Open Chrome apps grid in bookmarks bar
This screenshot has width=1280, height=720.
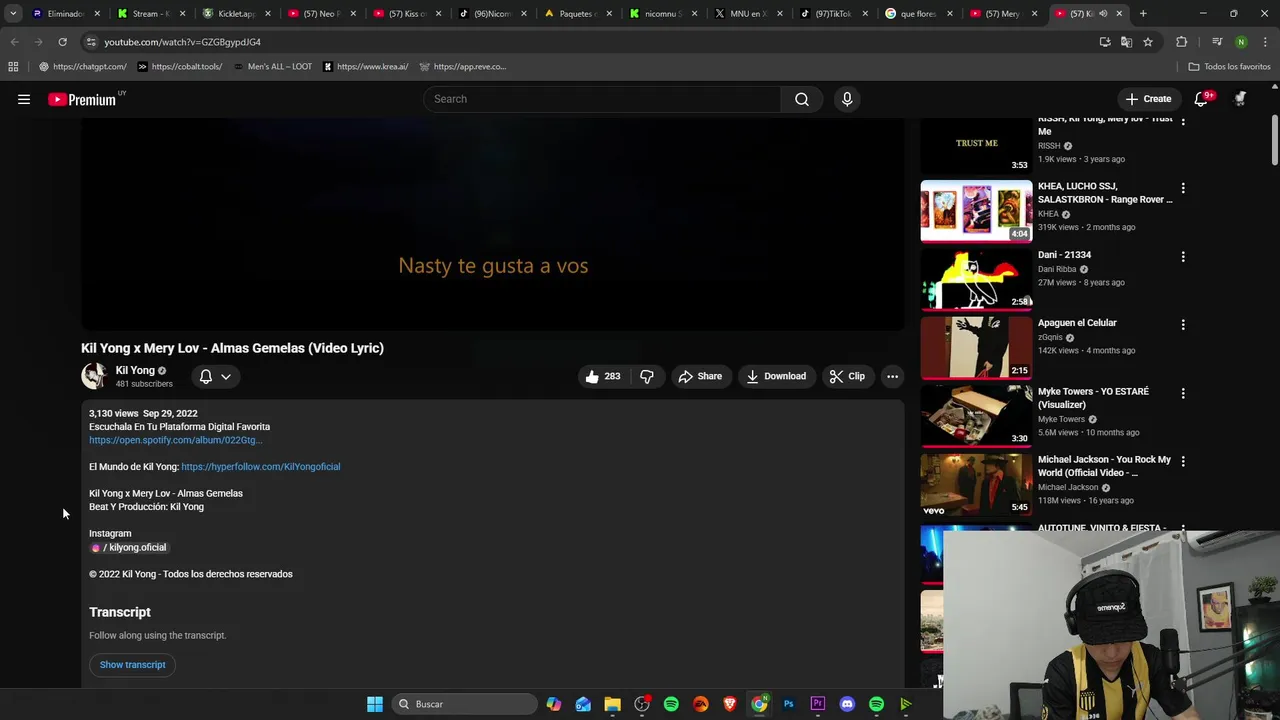(13, 67)
